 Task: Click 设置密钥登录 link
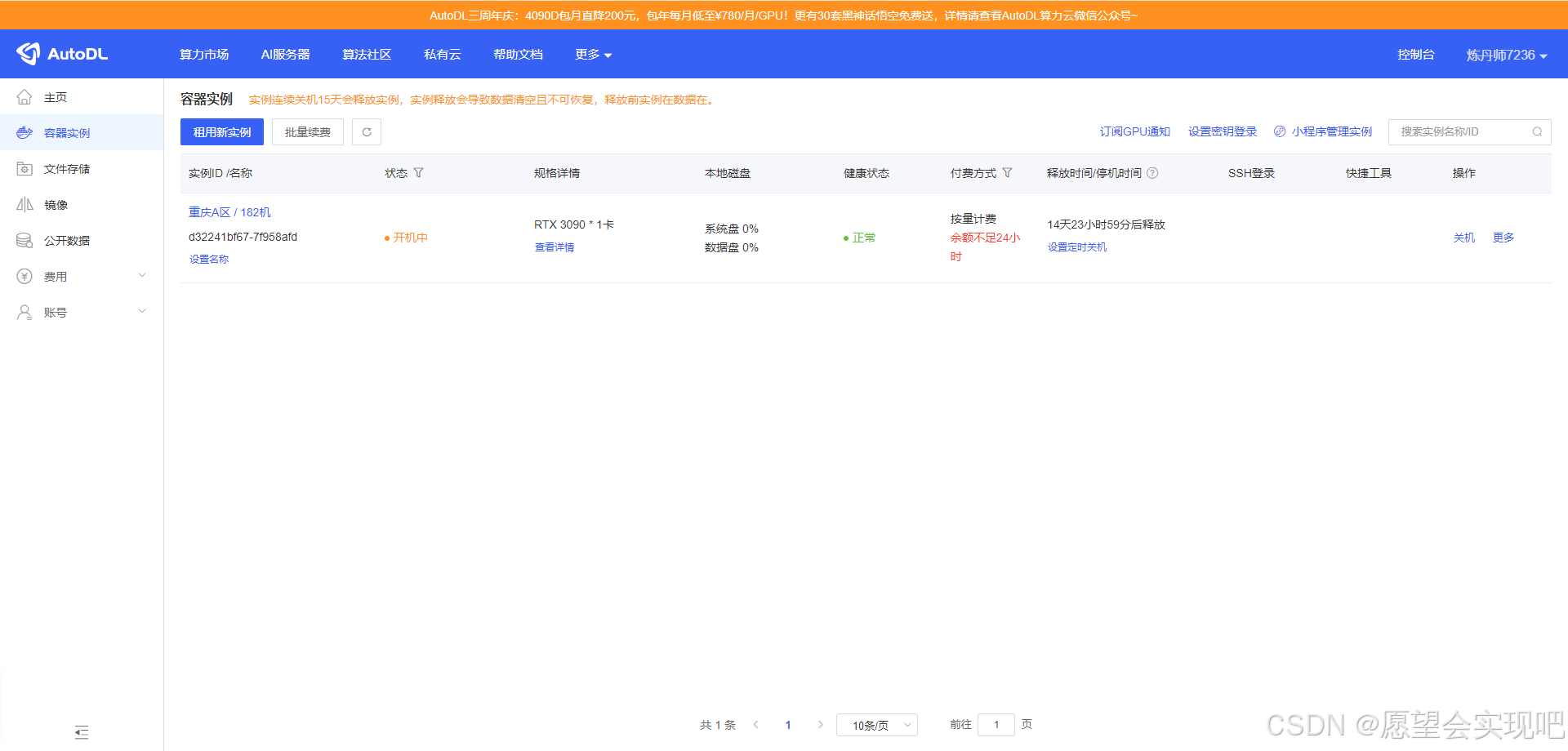pos(1223,131)
